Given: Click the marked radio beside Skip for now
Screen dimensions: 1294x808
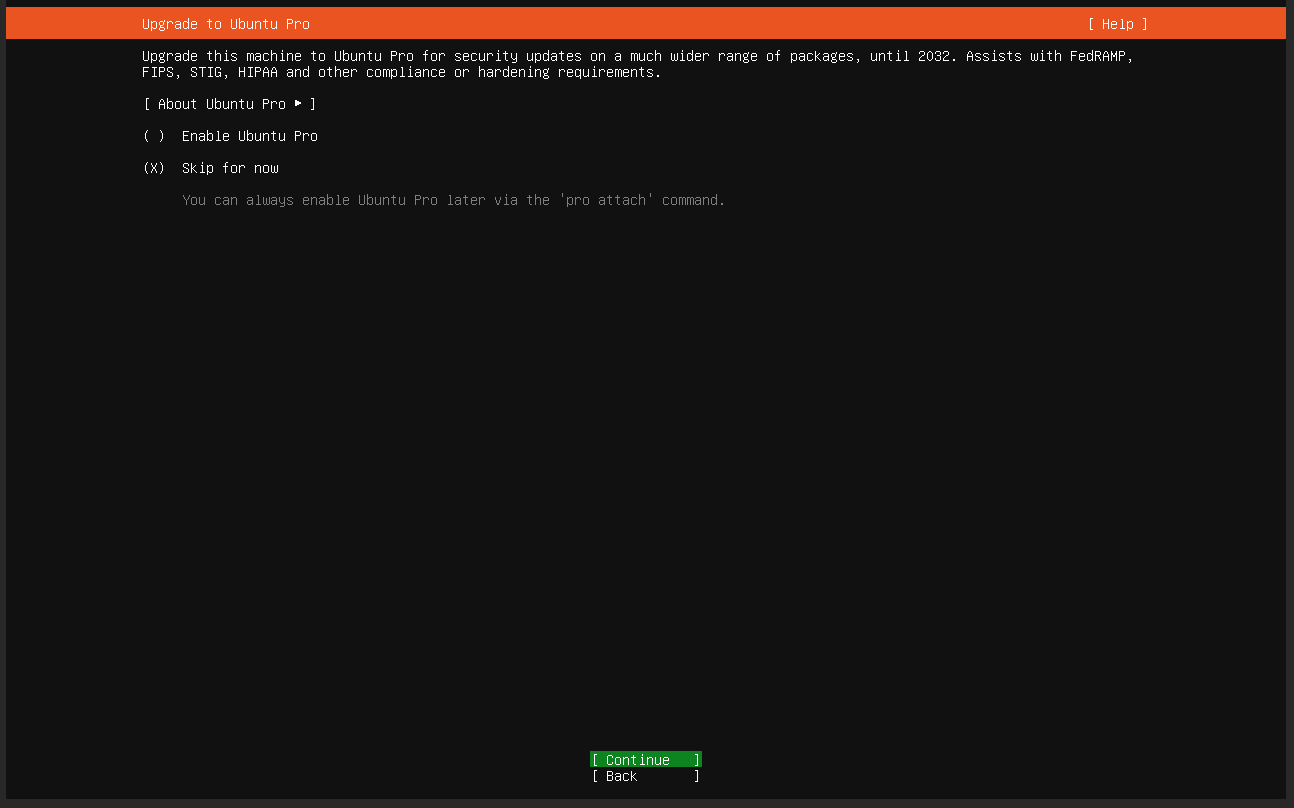Looking at the screenshot, I should coord(153,168).
